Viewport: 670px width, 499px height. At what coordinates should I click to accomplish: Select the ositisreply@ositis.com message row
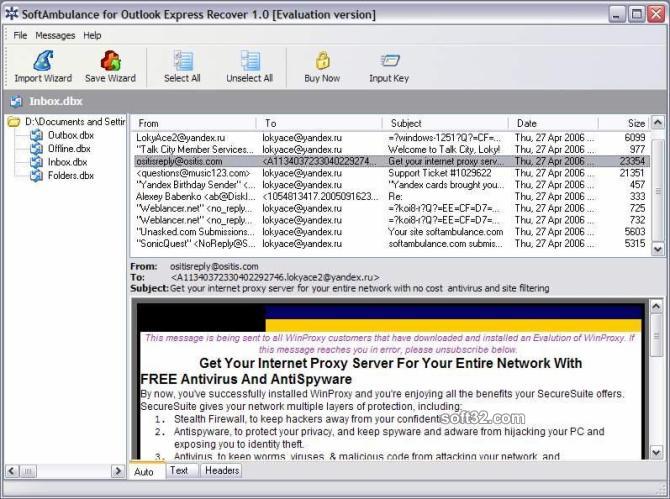[x=390, y=161]
